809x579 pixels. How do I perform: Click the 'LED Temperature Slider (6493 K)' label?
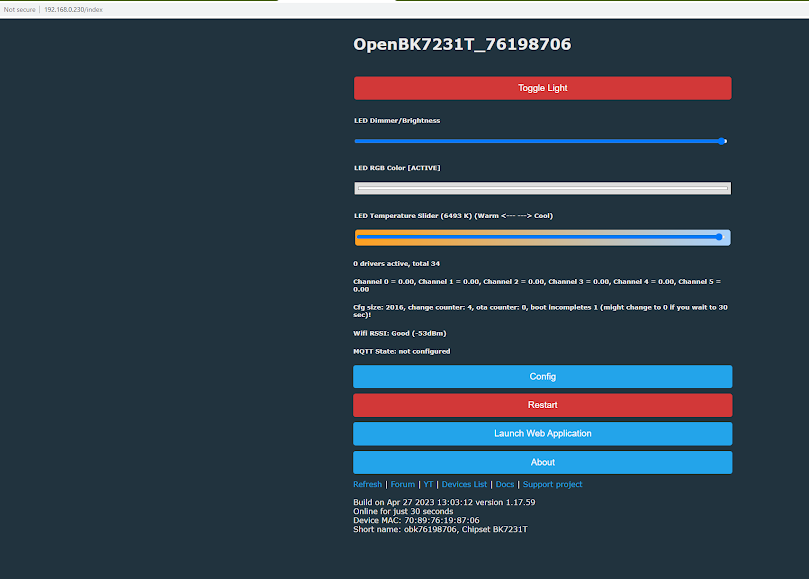coord(453,216)
